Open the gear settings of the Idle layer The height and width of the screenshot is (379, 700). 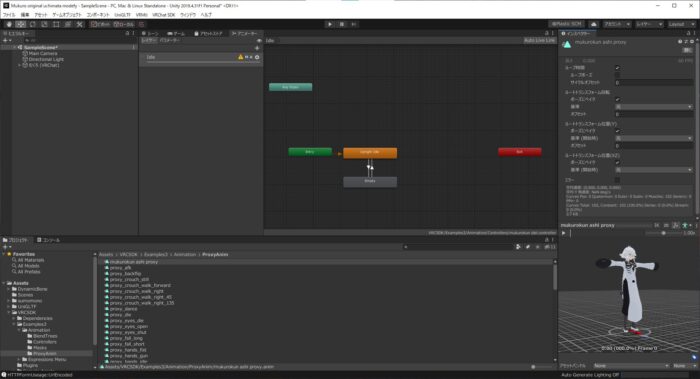coord(257,57)
